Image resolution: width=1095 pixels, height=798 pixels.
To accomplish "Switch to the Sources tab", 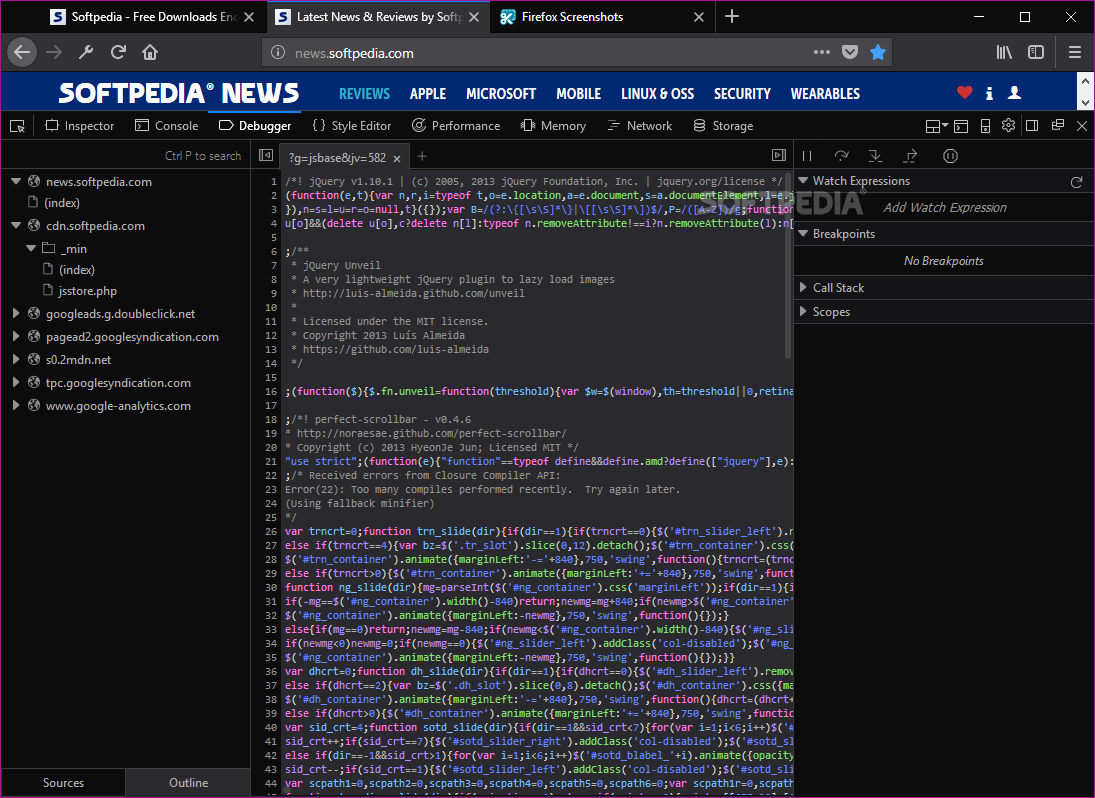I will (63, 783).
